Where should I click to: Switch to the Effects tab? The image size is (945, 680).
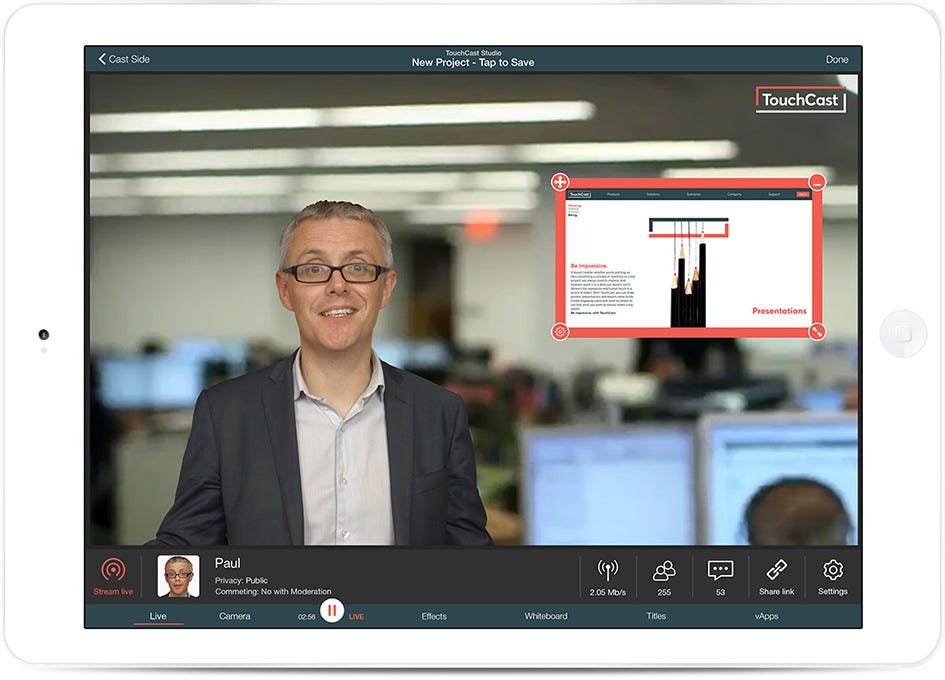(434, 616)
